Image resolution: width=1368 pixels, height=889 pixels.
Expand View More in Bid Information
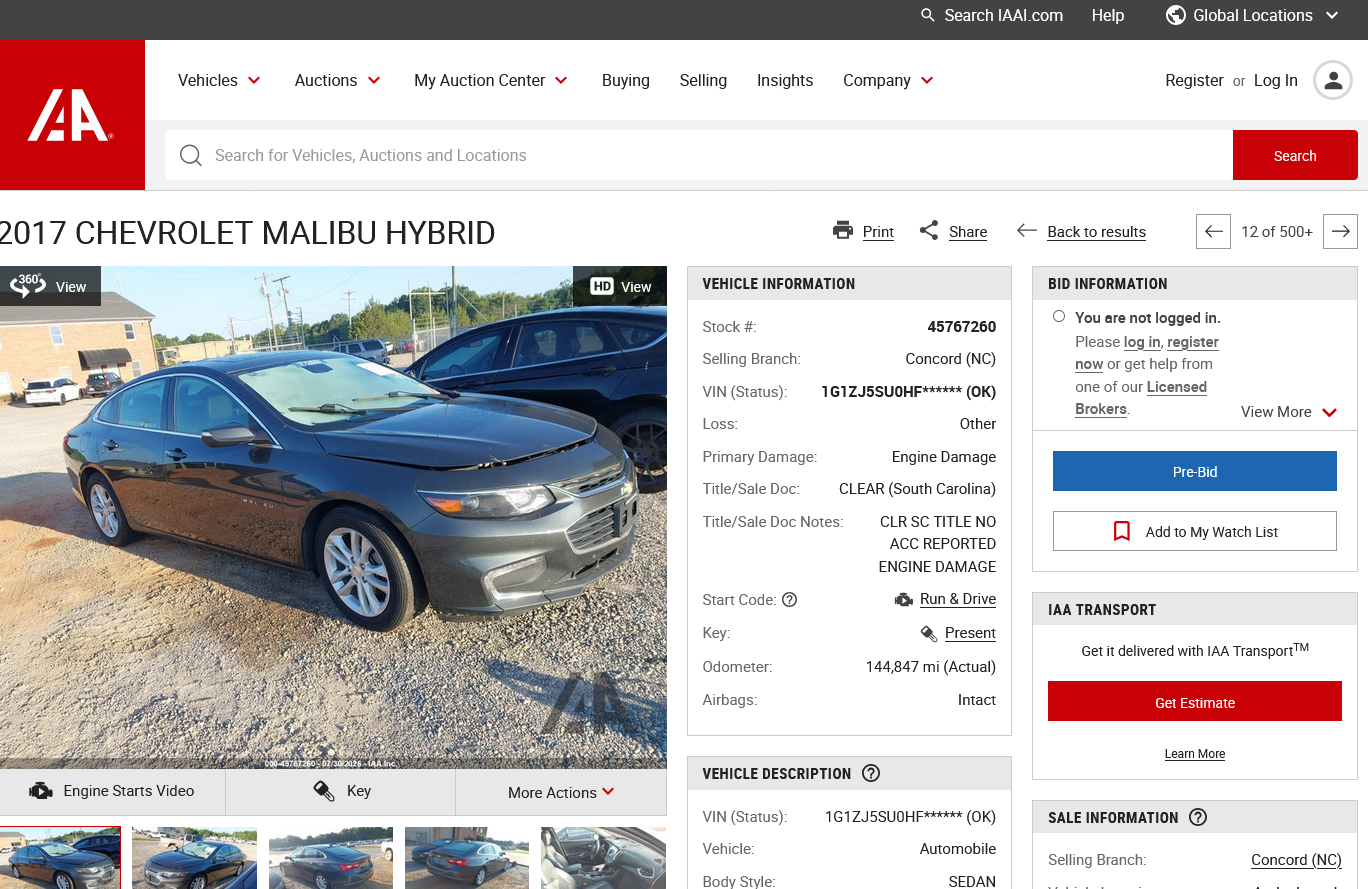pyautogui.click(x=1289, y=412)
